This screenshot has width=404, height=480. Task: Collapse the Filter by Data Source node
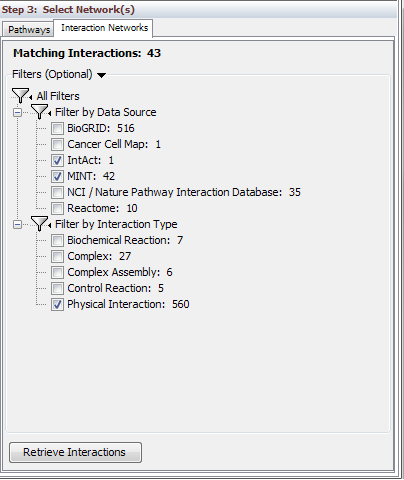pyautogui.click(x=17, y=112)
